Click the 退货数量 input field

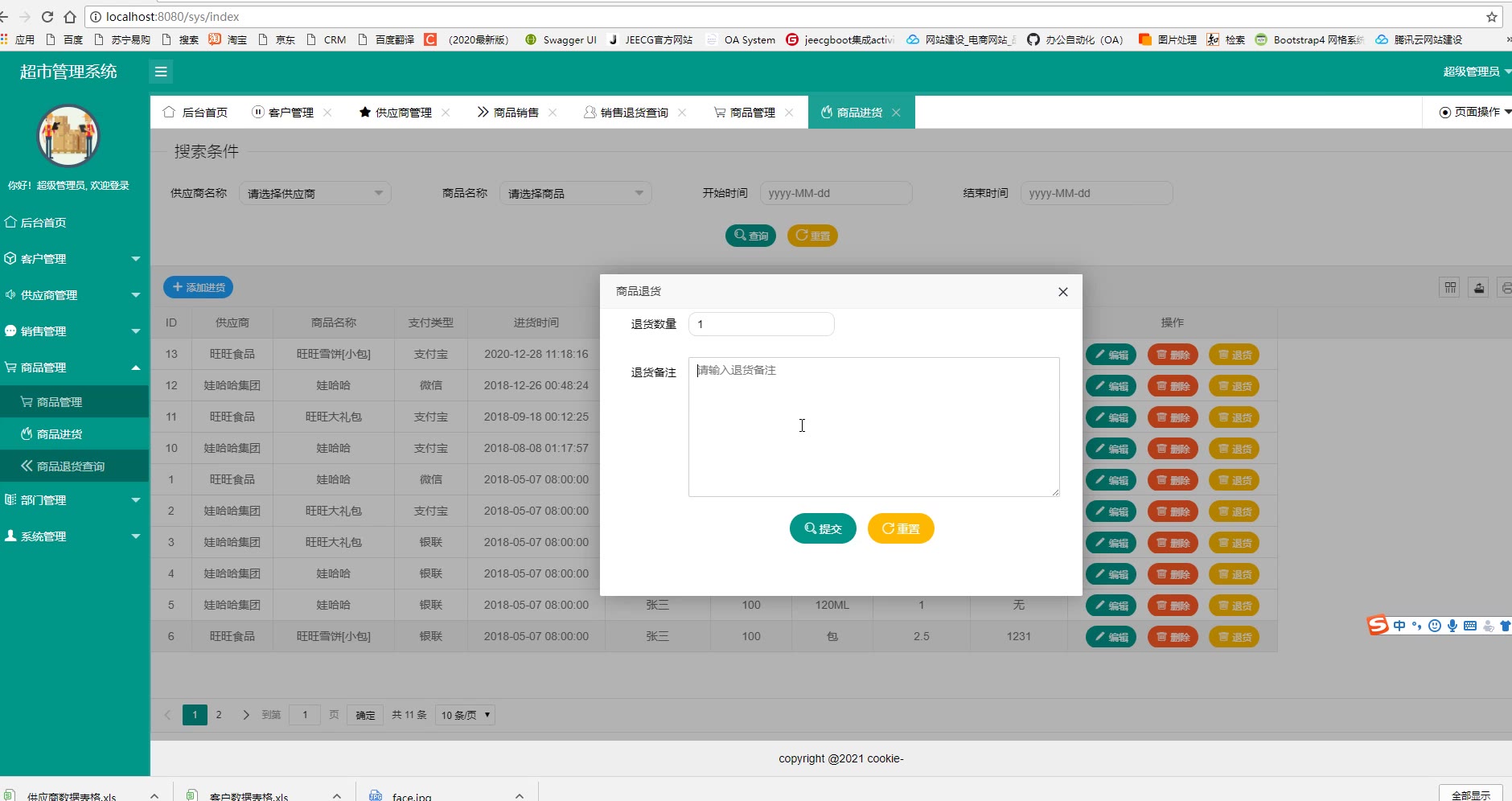[761, 324]
